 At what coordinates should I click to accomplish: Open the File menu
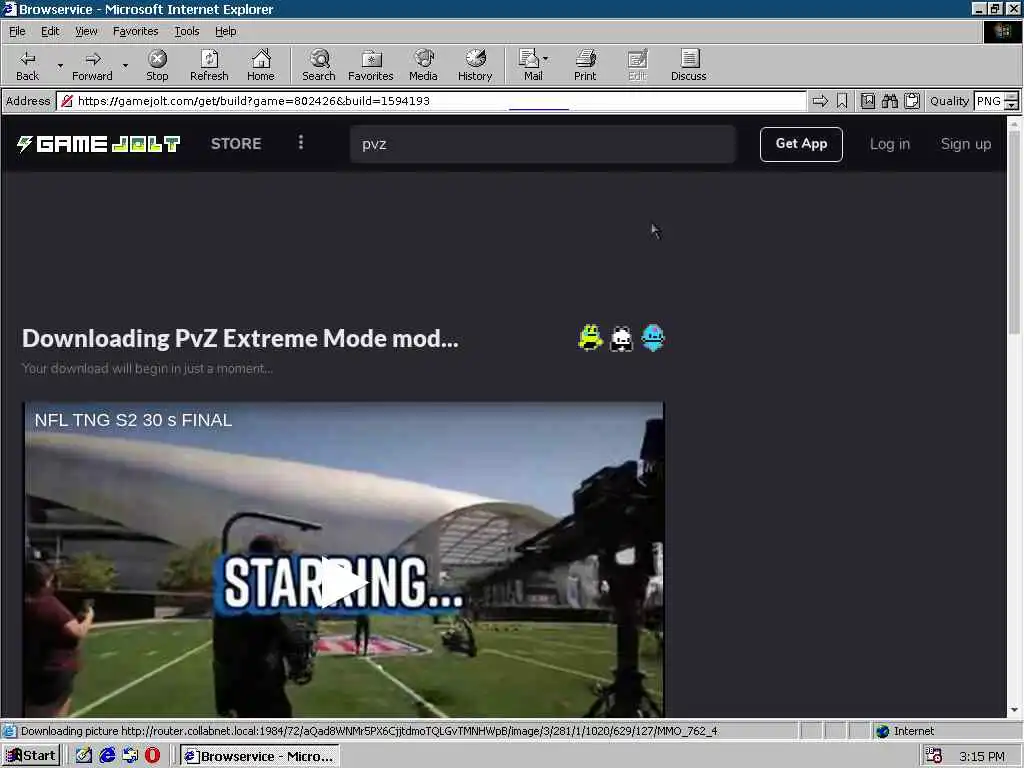point(17,31)
